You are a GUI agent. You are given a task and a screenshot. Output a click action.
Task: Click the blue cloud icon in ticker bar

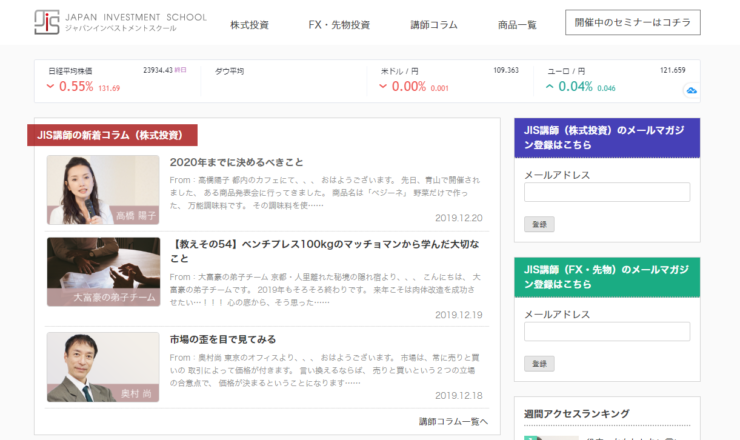click(690, 91)
